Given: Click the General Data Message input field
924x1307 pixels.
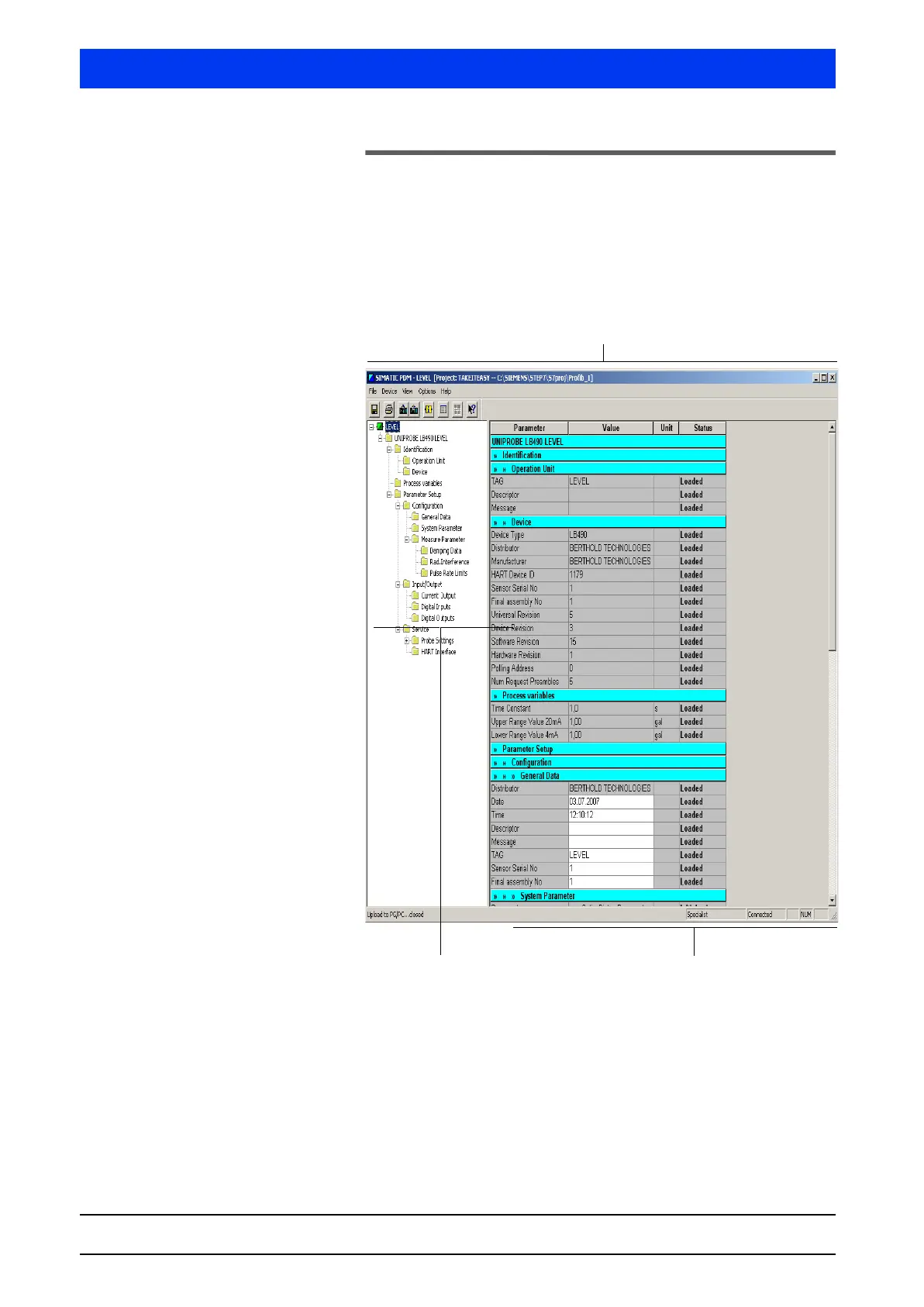Looking at the screenshot, I should [611, 842].
